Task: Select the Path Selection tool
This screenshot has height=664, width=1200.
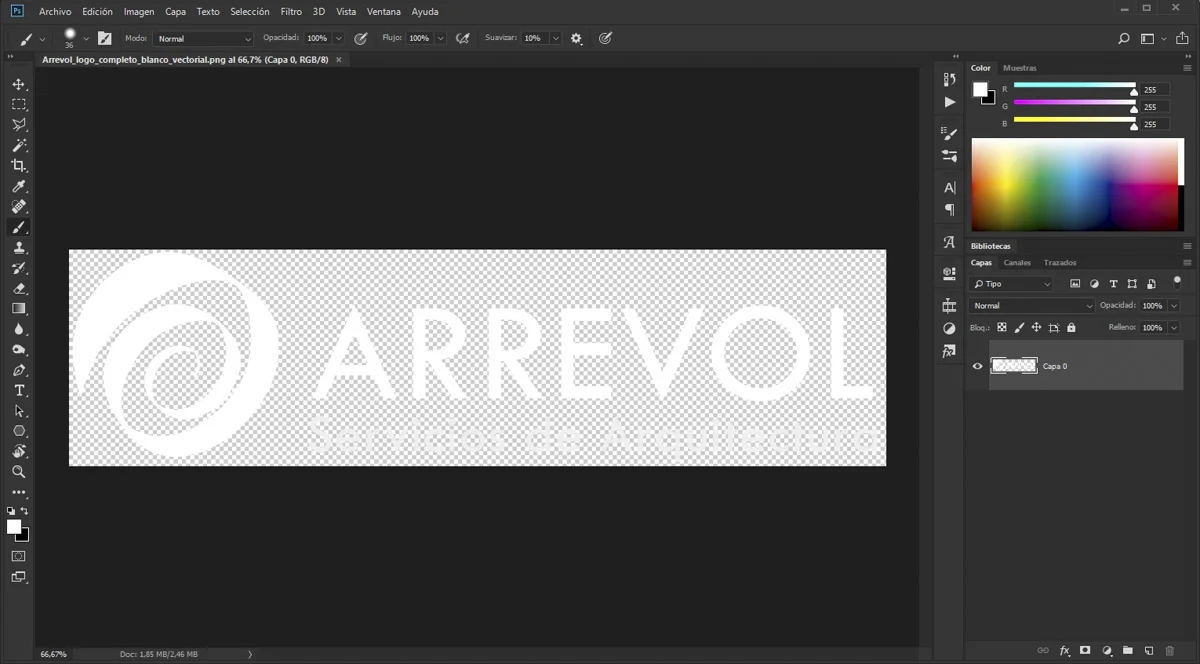Action: click(x=18, y=411)
